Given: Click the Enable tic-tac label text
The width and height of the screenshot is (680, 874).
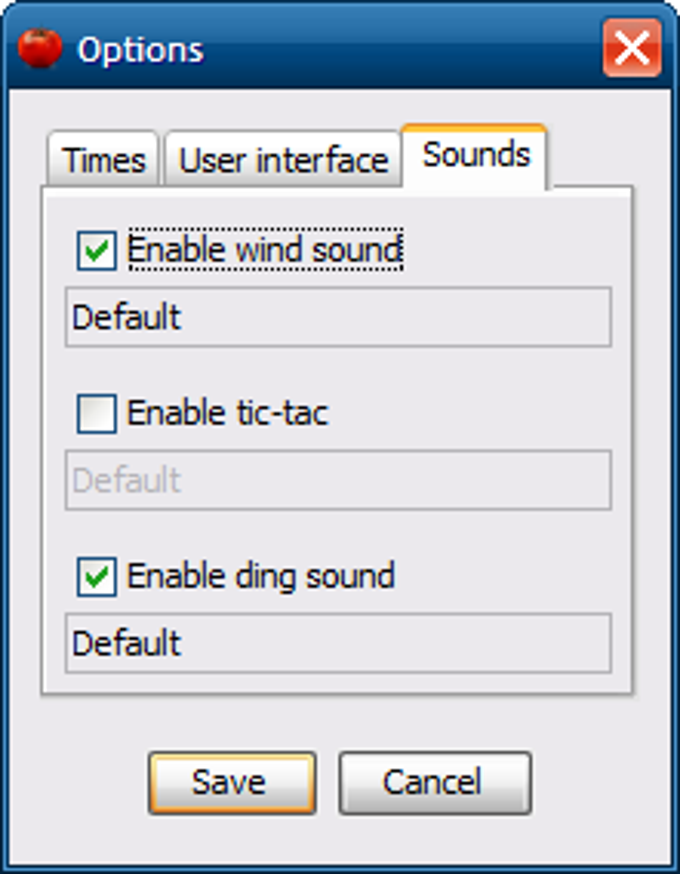Looking at the screenshot, I should pyautogui.click(x=228, y=413).
